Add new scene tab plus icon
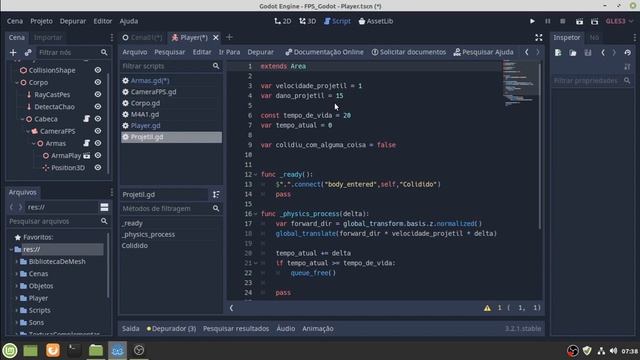 click(x=229, y=37)
